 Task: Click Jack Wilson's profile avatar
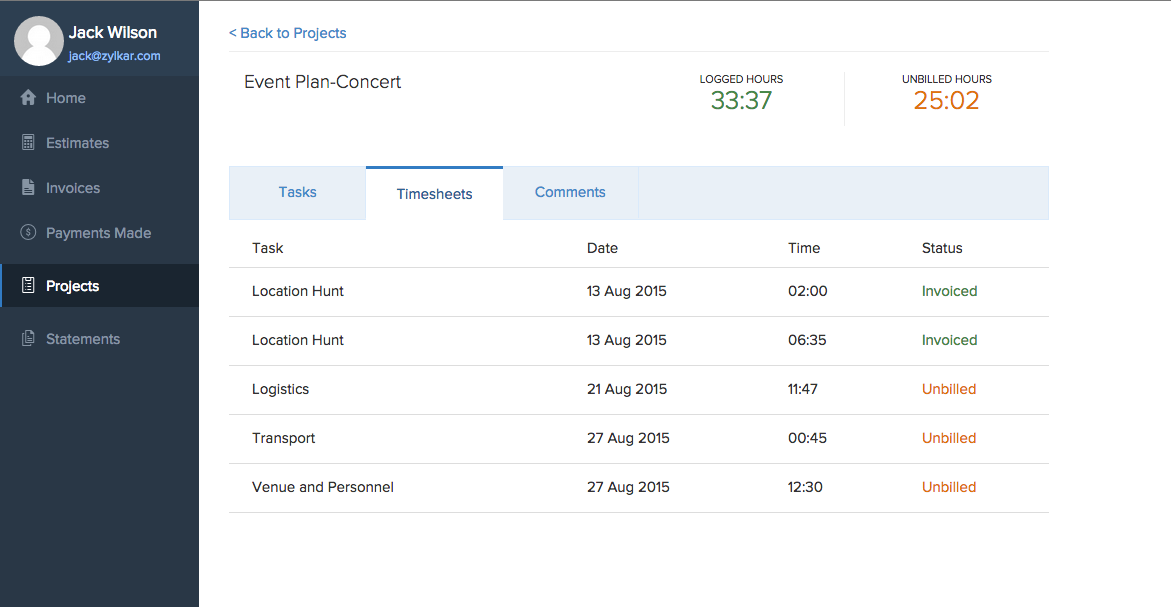tap(38, 42)
